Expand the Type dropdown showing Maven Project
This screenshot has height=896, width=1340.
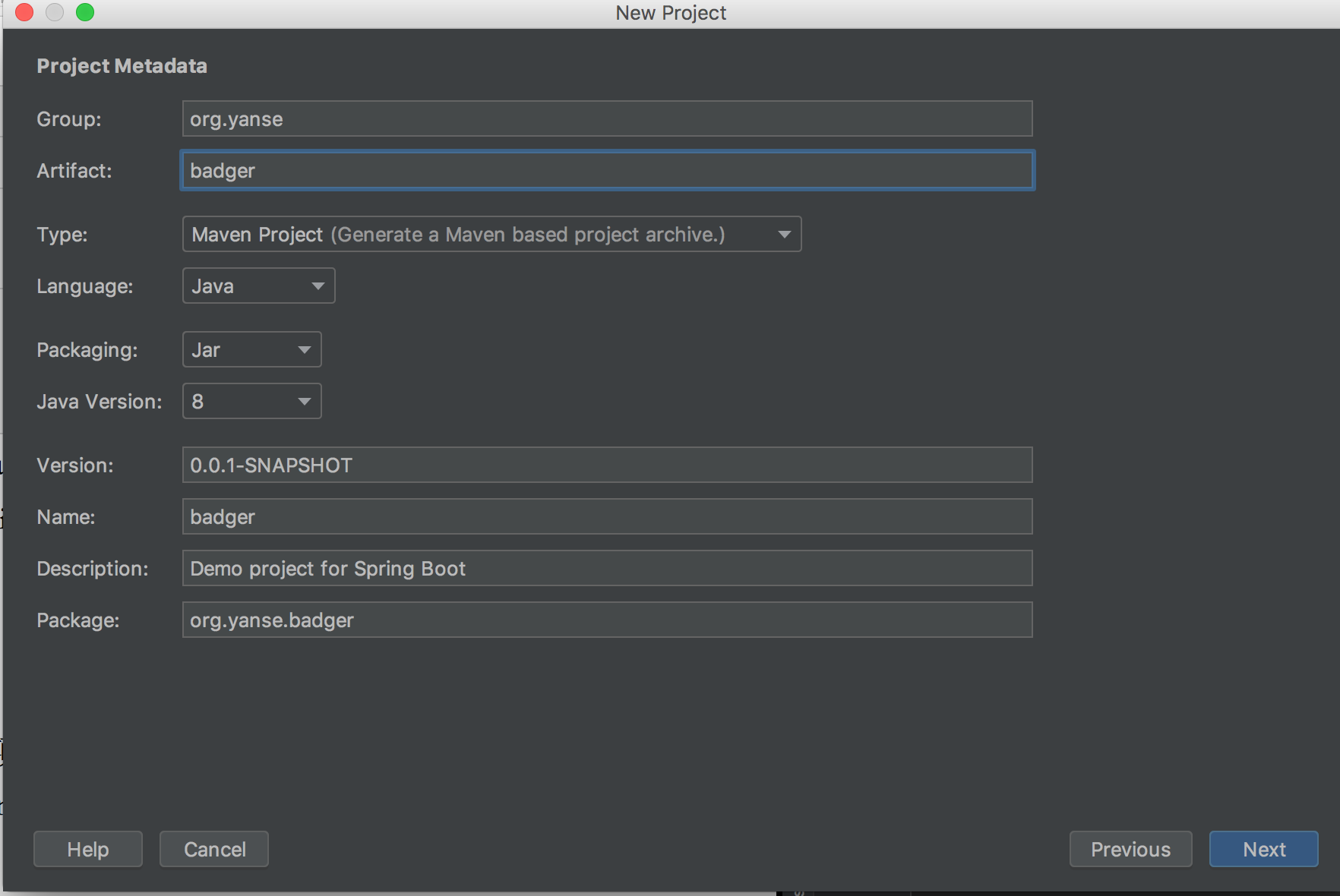(x=491, y=235)
